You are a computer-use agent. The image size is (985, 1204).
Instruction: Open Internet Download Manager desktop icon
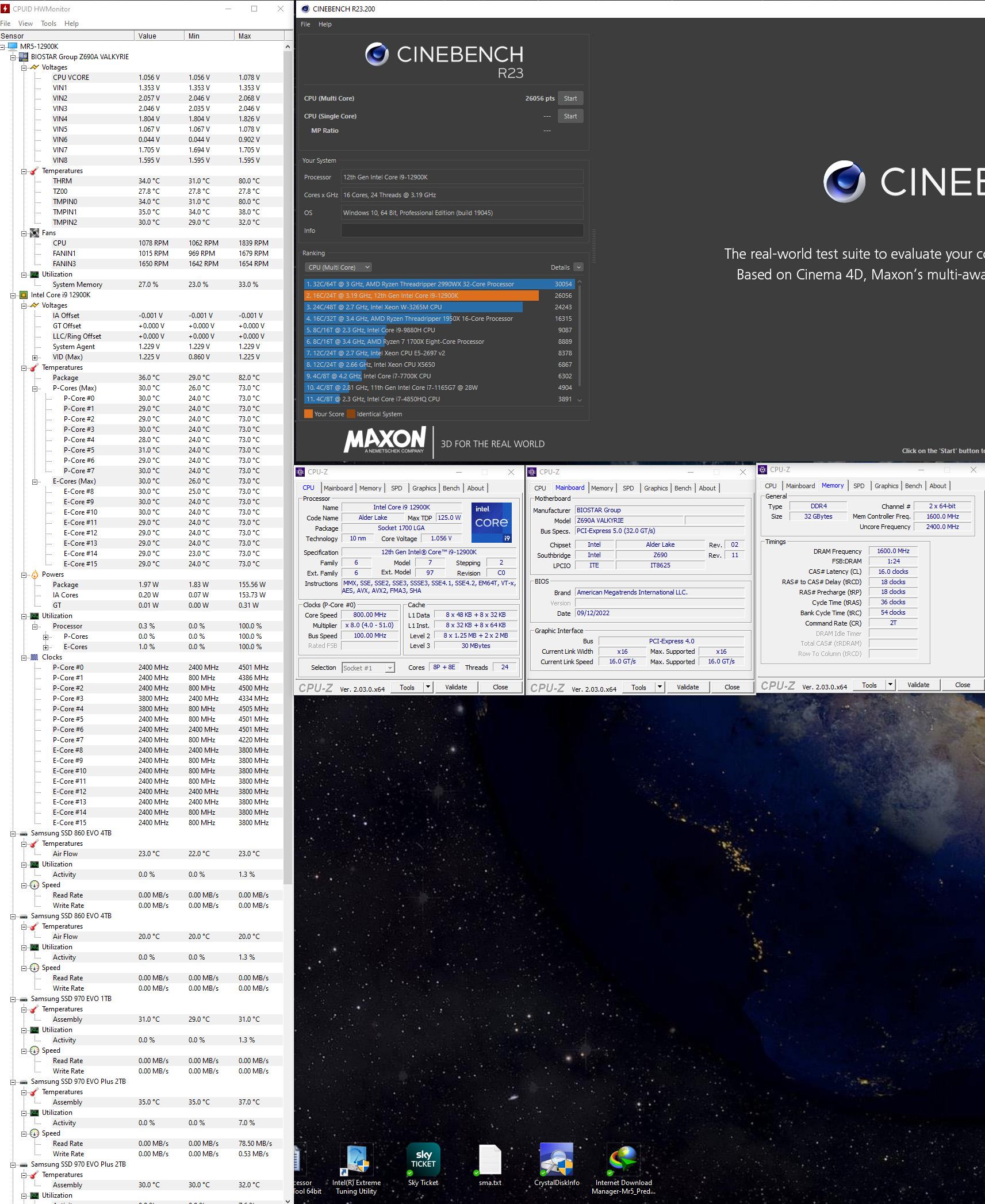coord(623,1170)
